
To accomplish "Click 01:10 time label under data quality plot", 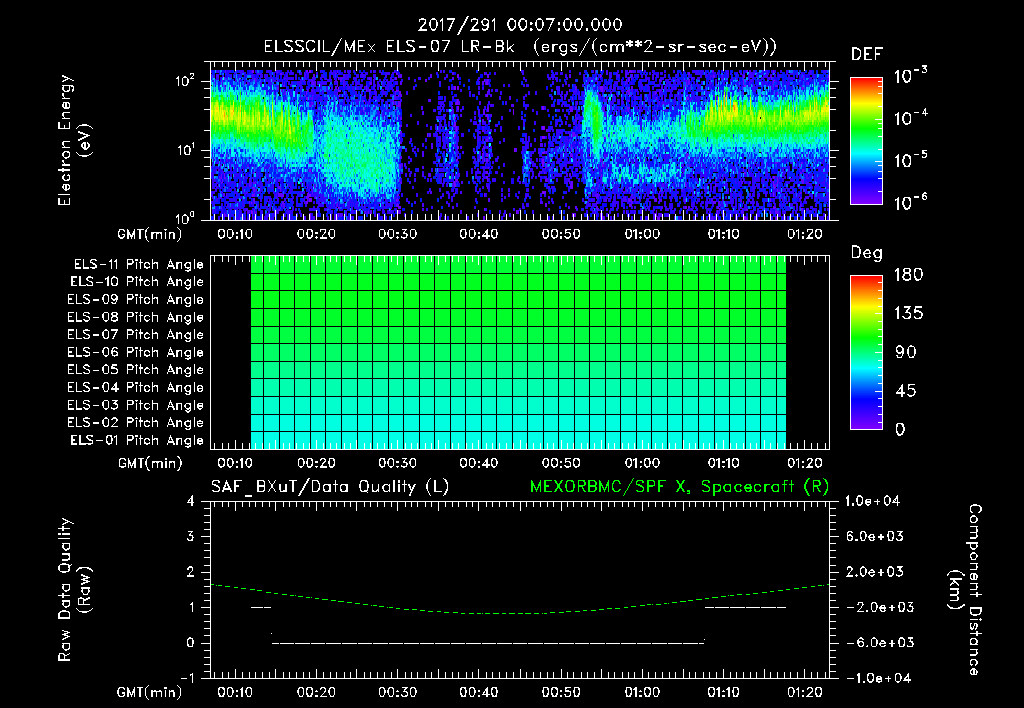I will pos(724,692).
